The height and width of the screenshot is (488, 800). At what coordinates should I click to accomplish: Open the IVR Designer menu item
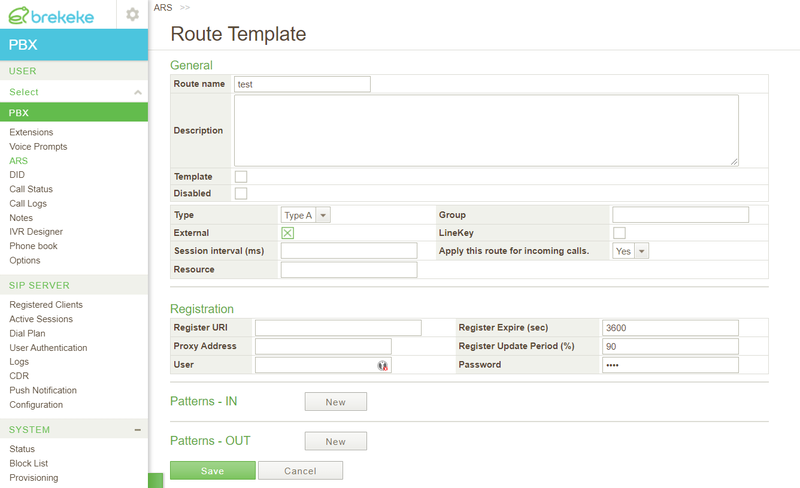click(x=36, y=232)
